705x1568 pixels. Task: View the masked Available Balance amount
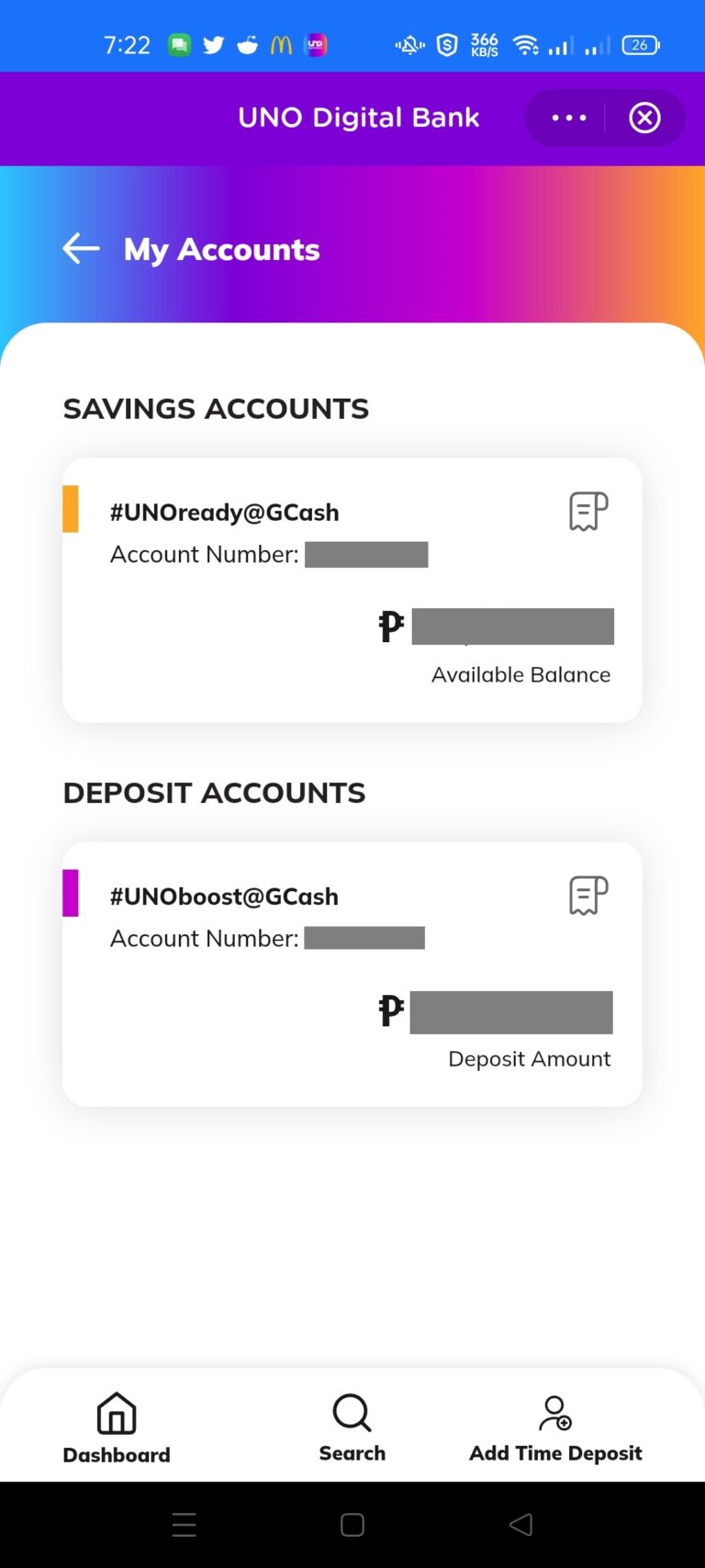click(513, 626)
